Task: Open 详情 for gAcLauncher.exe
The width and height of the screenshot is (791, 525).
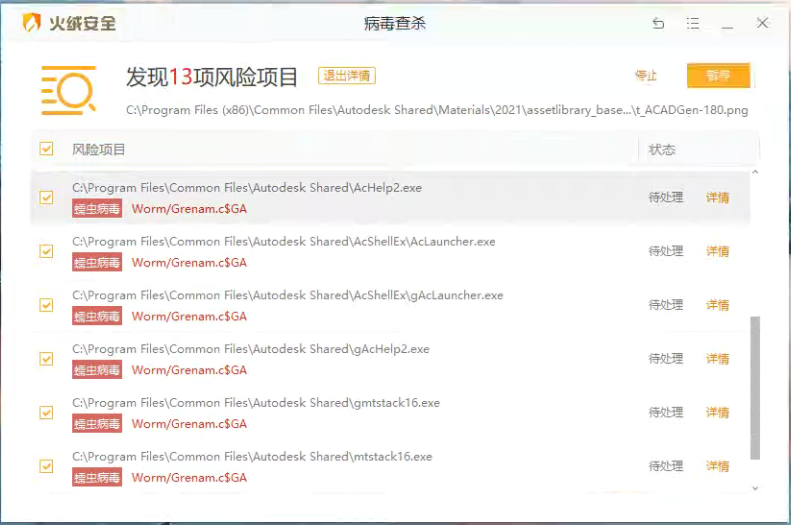Action: tap(717, 305)
